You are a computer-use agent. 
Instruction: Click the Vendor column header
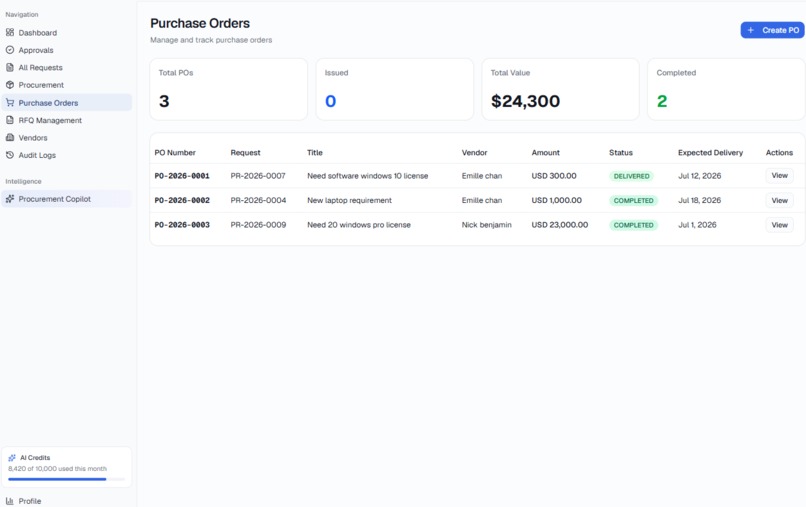[474, 153]
